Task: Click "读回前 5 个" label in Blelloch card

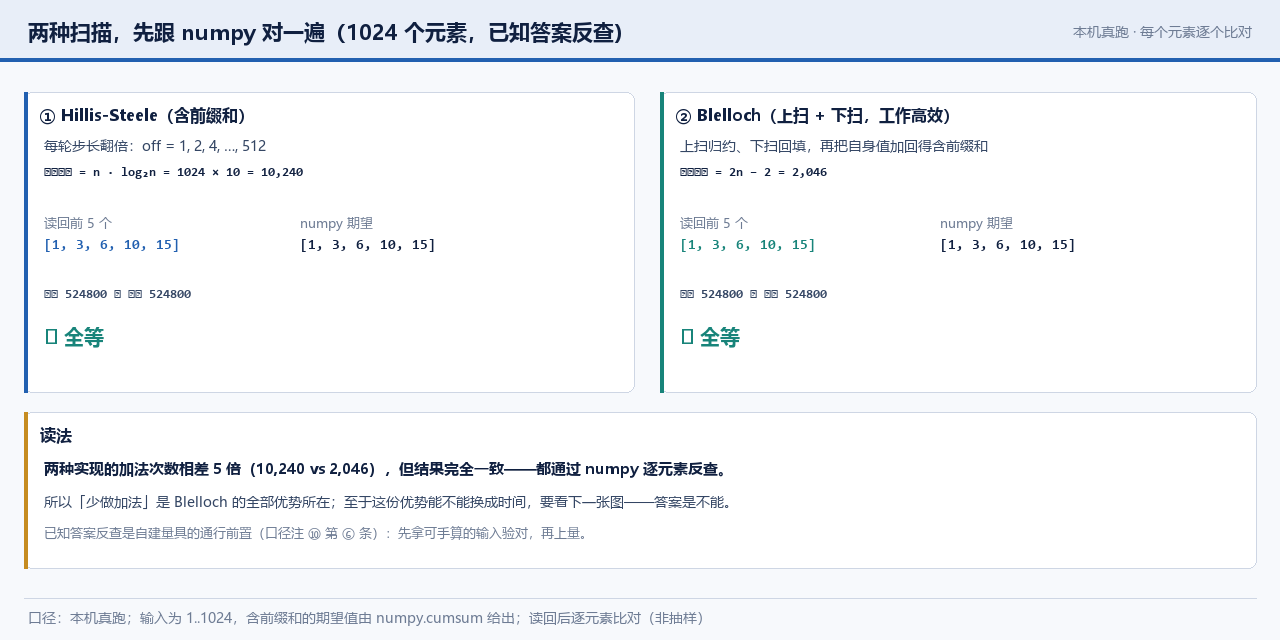Action: (x=714, y=223)
